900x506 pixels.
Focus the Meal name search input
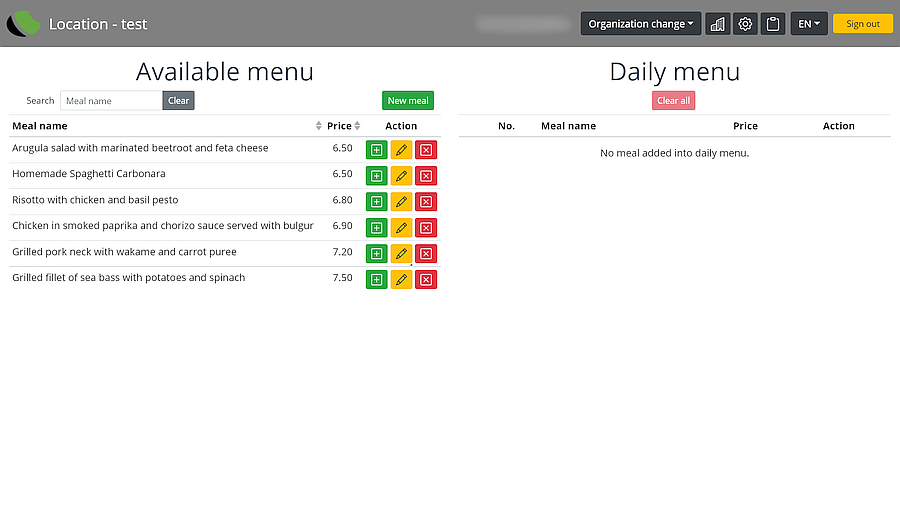(111, 100)
